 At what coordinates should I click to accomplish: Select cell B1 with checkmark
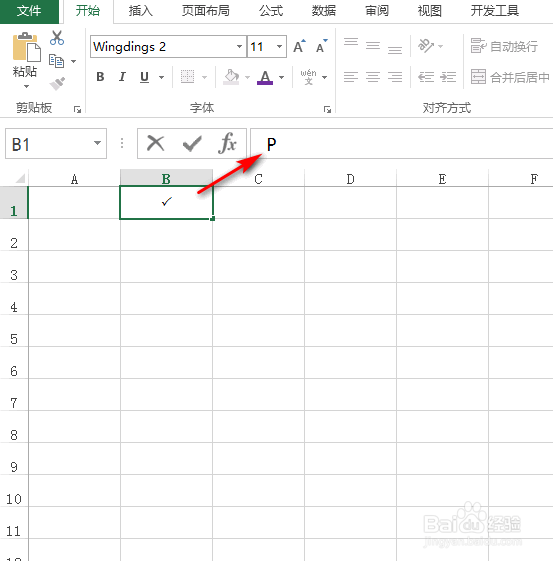tap(166, 203)
